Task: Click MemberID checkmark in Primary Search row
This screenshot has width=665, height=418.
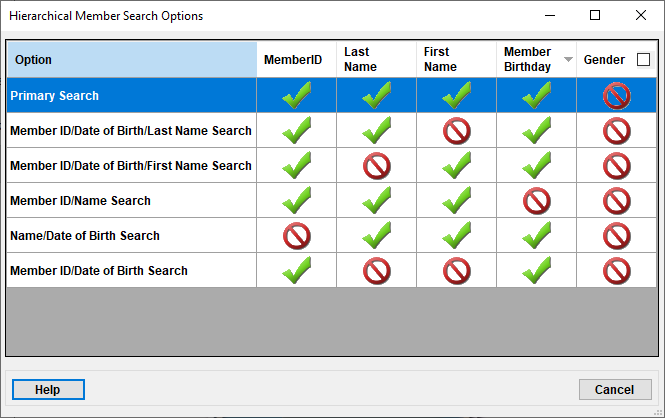Action: click(x=296, y=95)
